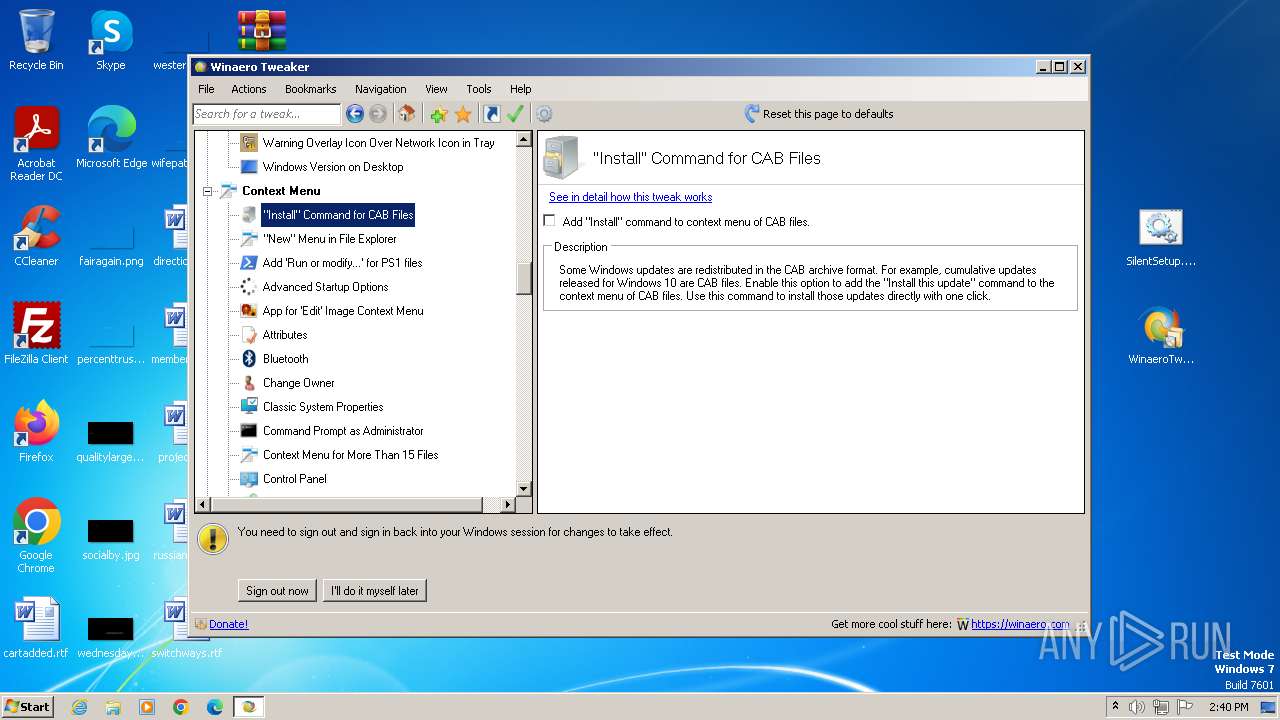Show hidden tray icons arrow

pyautogui.click(x=1115, y=707)
